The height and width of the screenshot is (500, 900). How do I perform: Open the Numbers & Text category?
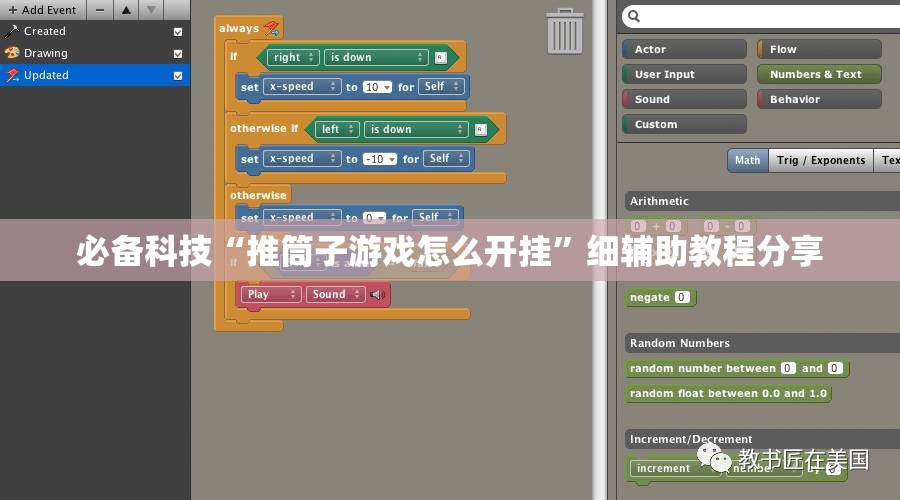coord(819,74)
